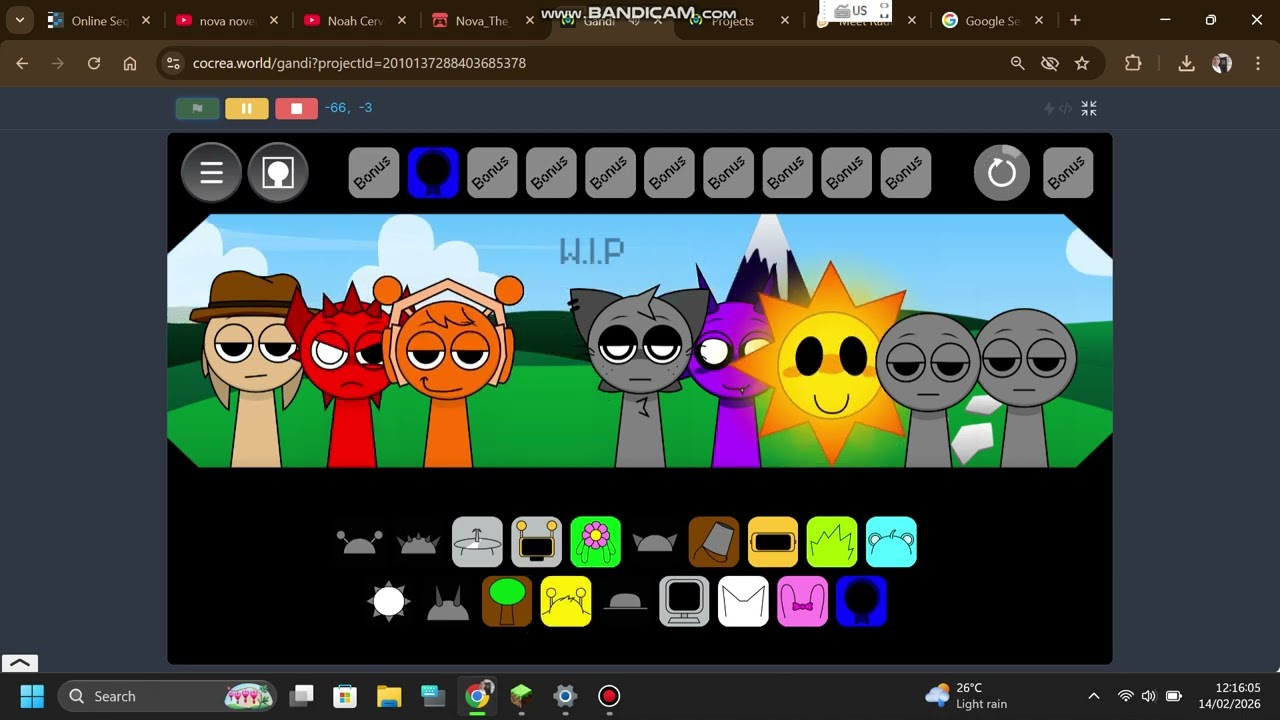This screenshot has width=1280, height=720.
Task: Select the blue silhouette slot in Bonus row
Action: point(433,173)
